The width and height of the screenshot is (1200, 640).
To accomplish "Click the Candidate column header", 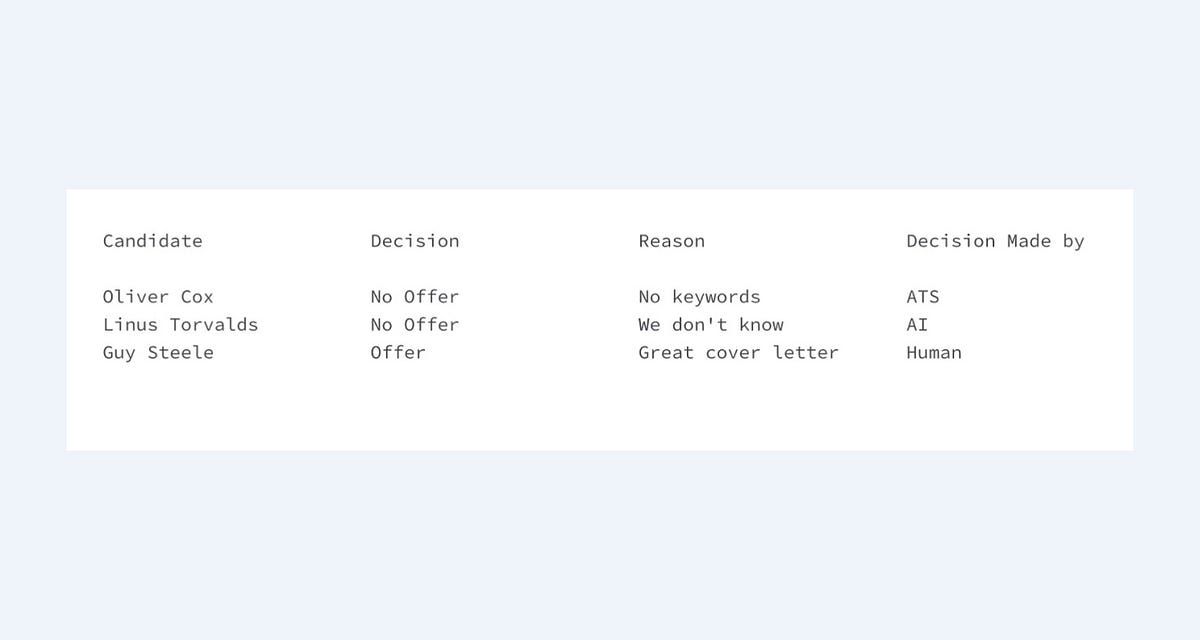I will click(x=152, y=241).
